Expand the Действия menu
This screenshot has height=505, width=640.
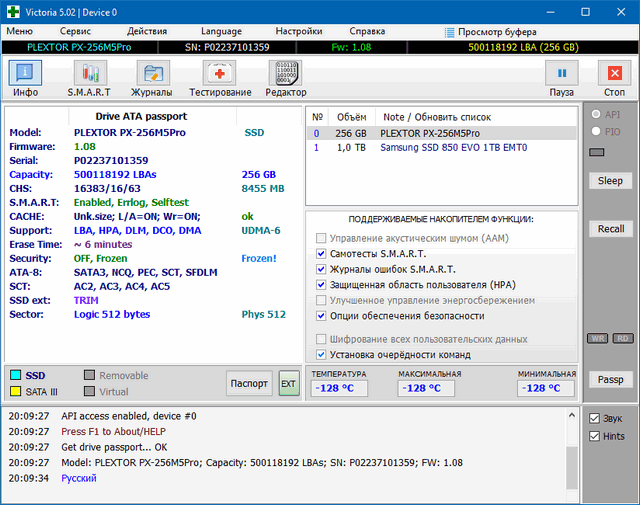tap(147, 31)
